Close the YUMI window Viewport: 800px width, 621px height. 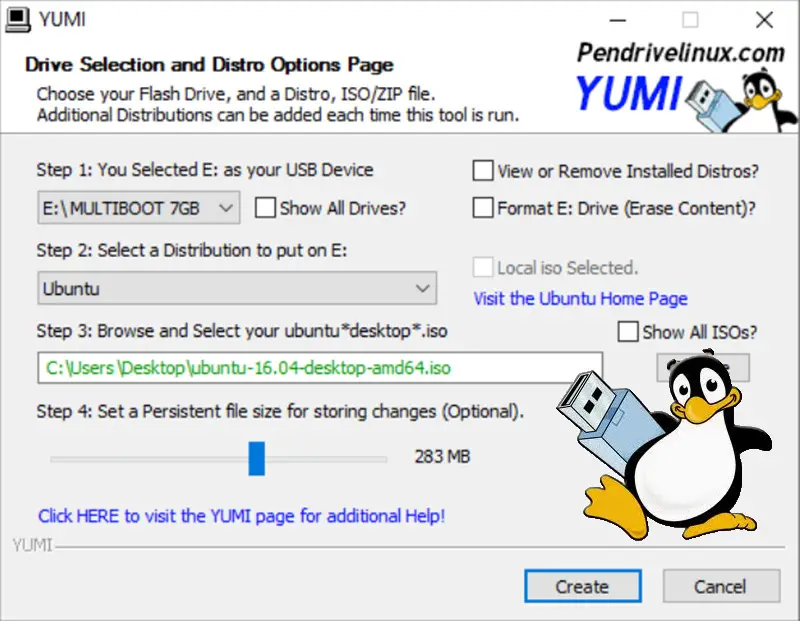764,20
